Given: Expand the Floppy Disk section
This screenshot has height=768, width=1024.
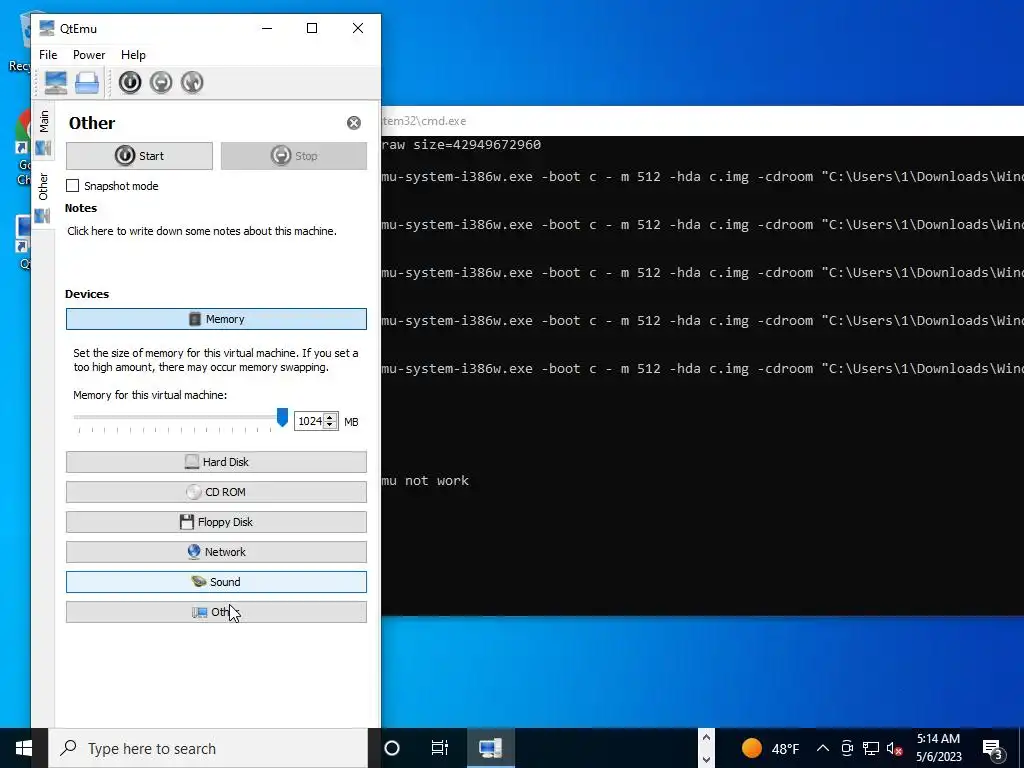Looking at the screenshot, I should click(x=216, y=522).
